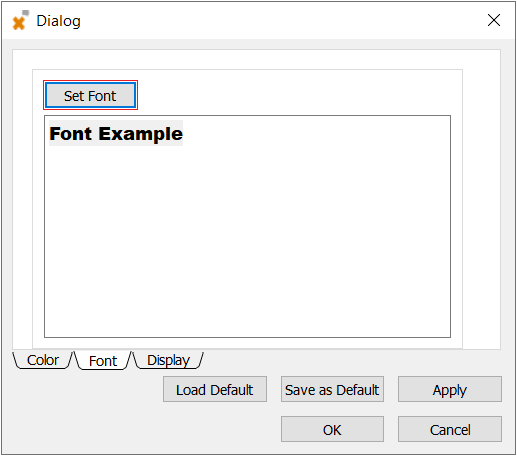This screenshot has height=456, width=517.
Task: Click the word Example in the preview text
Action: click(140, 134)
